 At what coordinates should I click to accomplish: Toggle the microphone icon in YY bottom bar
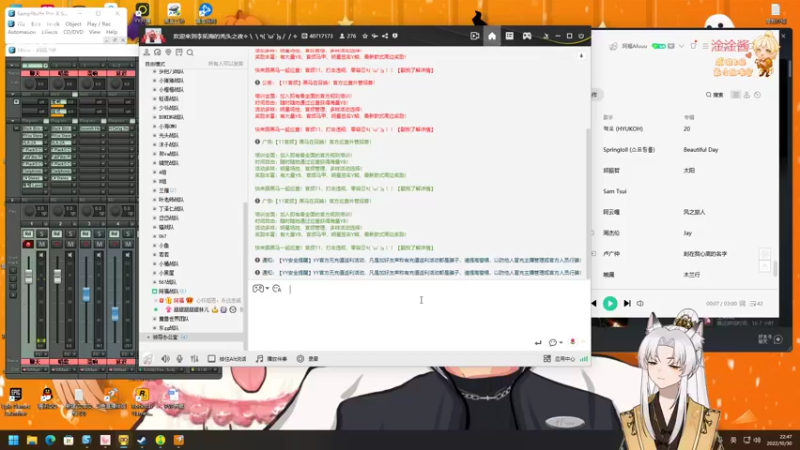coord(180,359)
